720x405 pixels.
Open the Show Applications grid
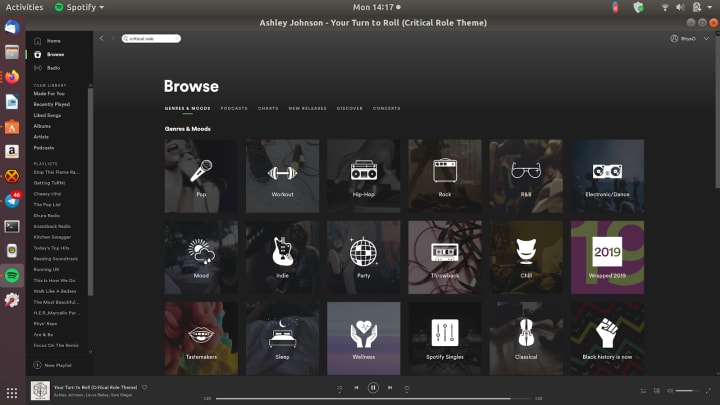[x=12, y=393]
